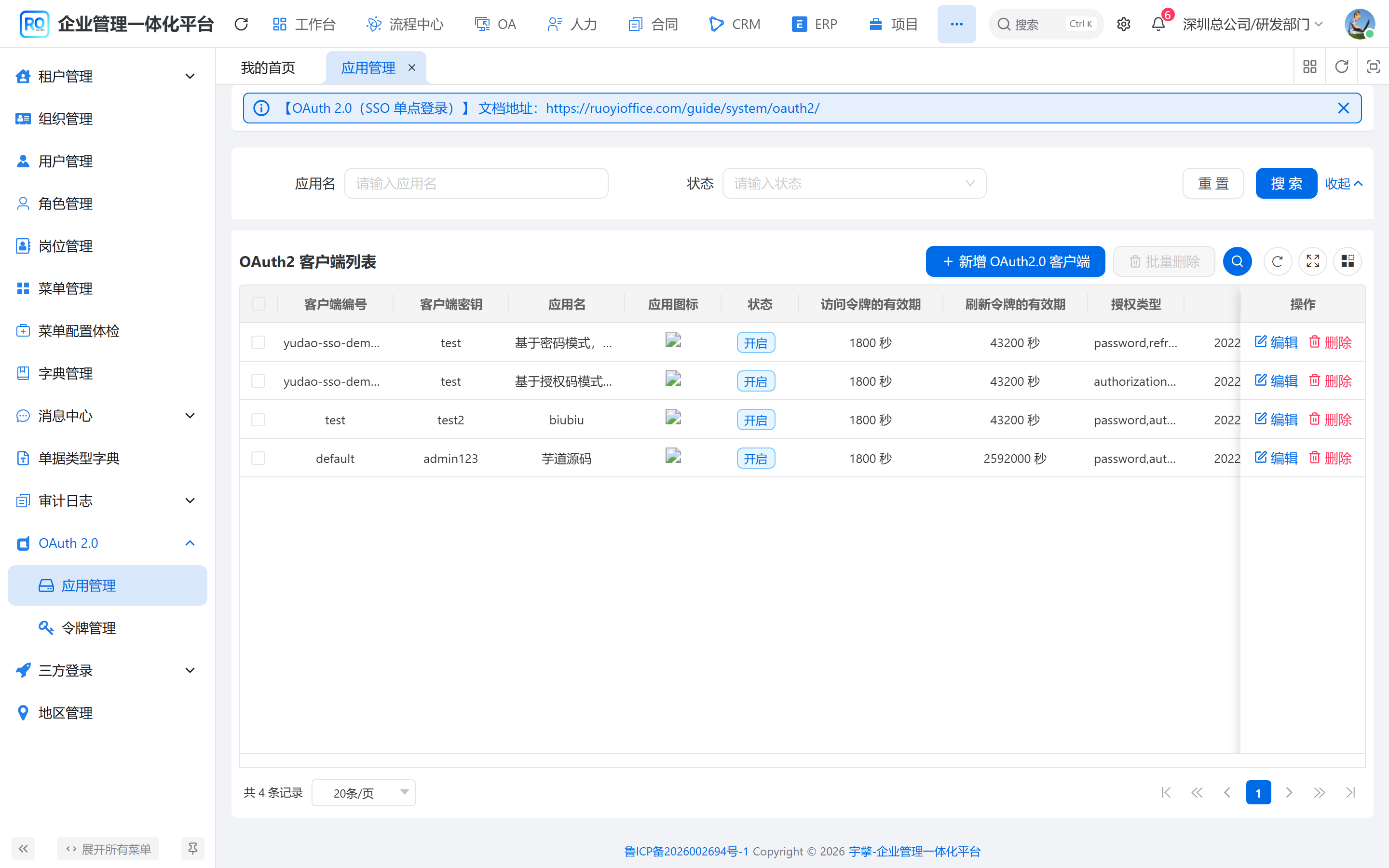This screenshot has height=868, width=1389.
Task: Click delete for the biubiu client row
Action: point(1330,420)
